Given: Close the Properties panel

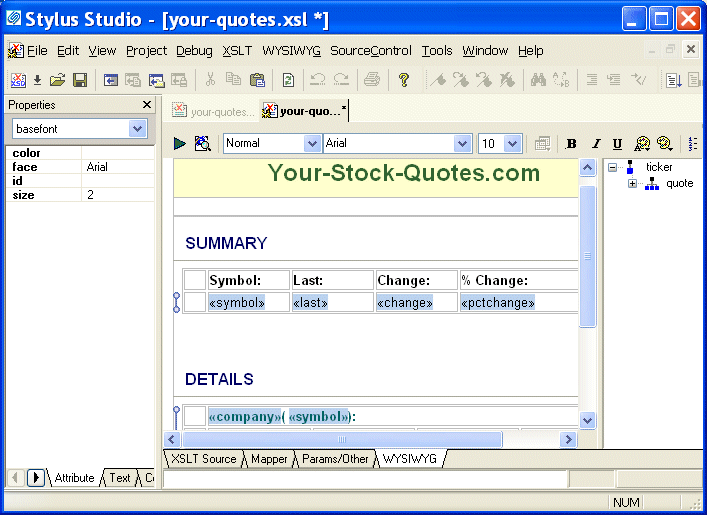Looking at the screenshot, I should [x=147, y=105].
